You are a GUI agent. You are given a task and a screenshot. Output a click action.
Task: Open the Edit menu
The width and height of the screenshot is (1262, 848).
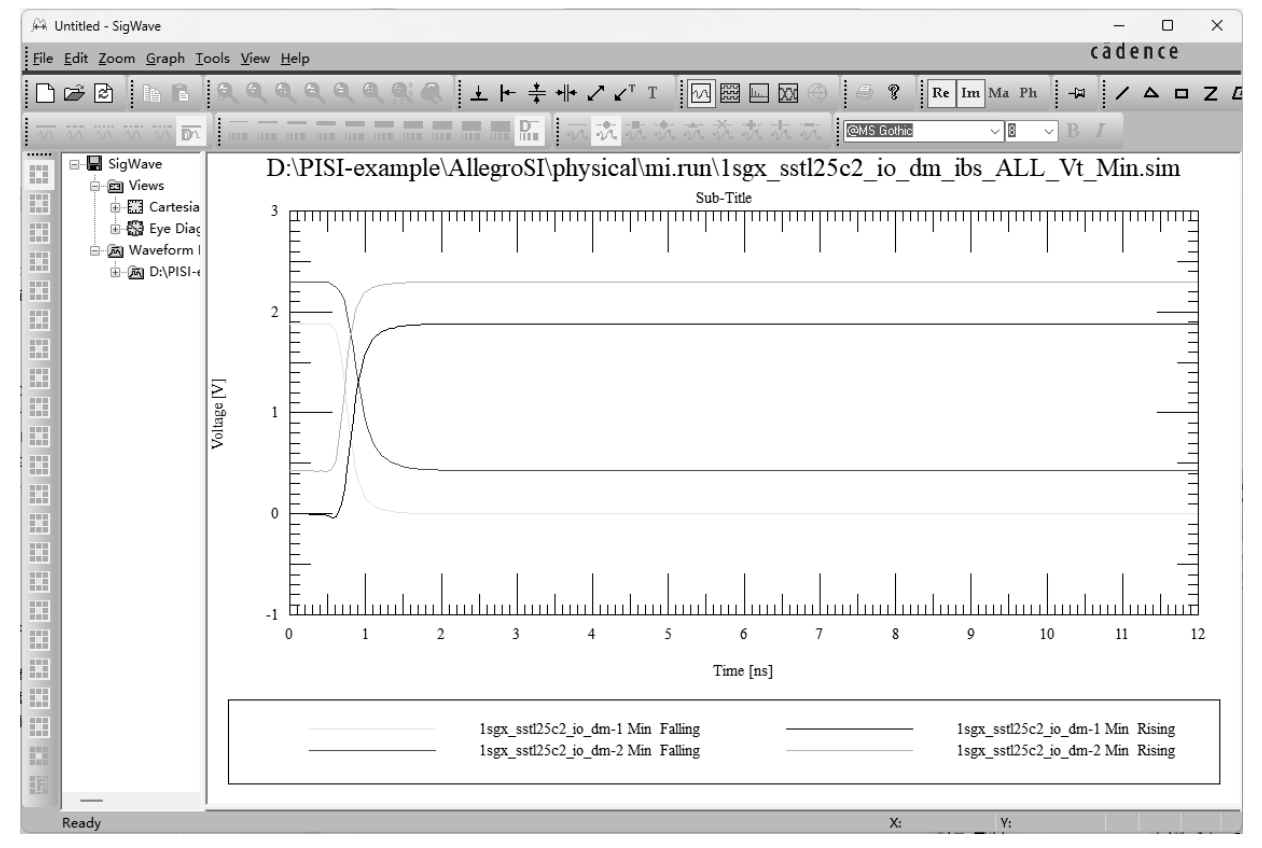[x=78, y=59]
